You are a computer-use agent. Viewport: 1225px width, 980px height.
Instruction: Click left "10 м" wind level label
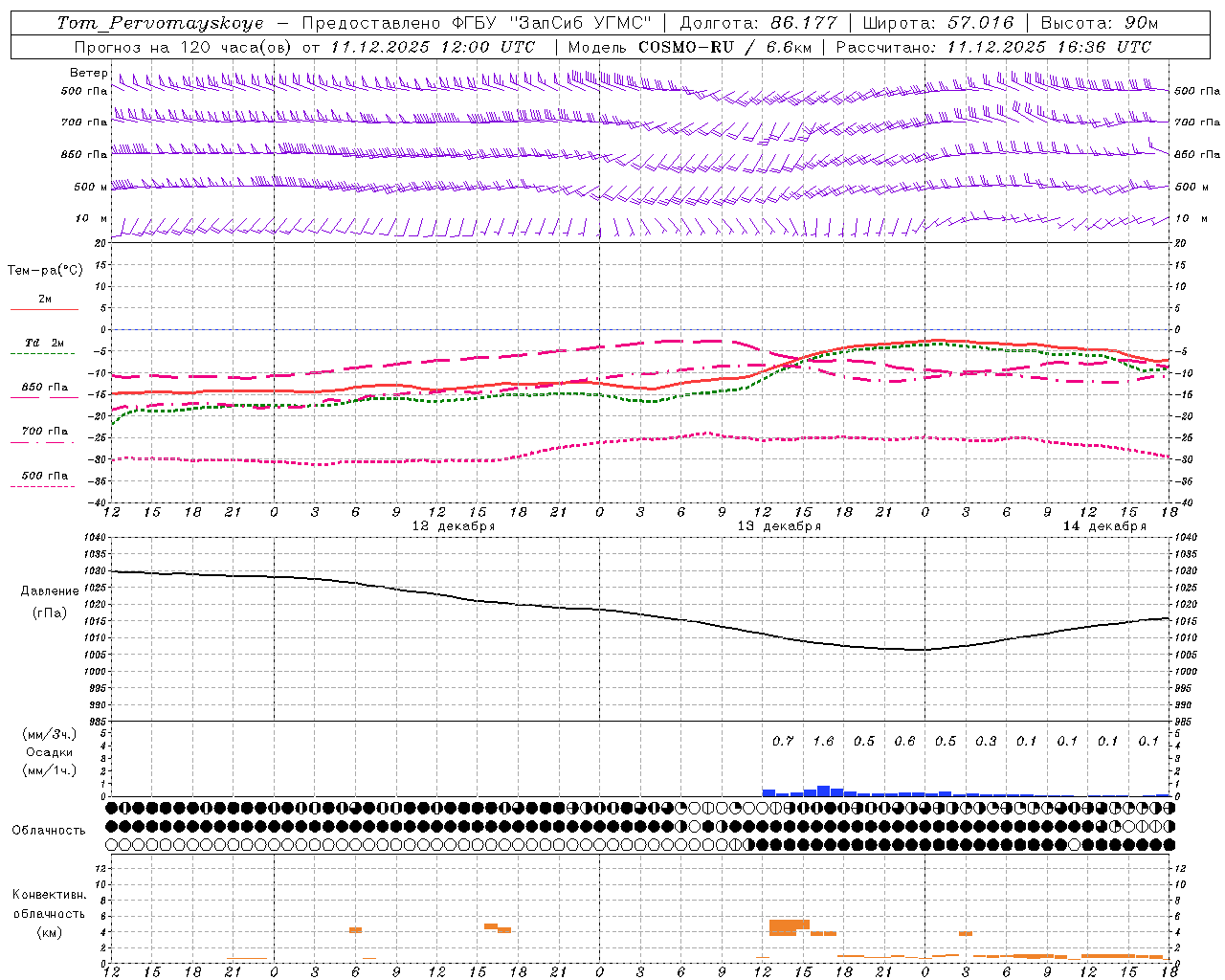91,218
